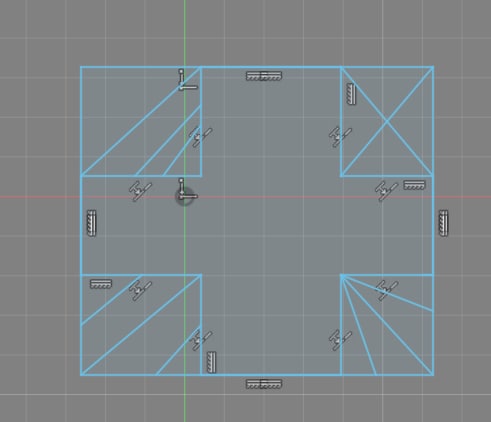The image size is (491, 422).
Task: Pick the perpendicular glyph at the top of the bottom-right square
Action: 386,291
